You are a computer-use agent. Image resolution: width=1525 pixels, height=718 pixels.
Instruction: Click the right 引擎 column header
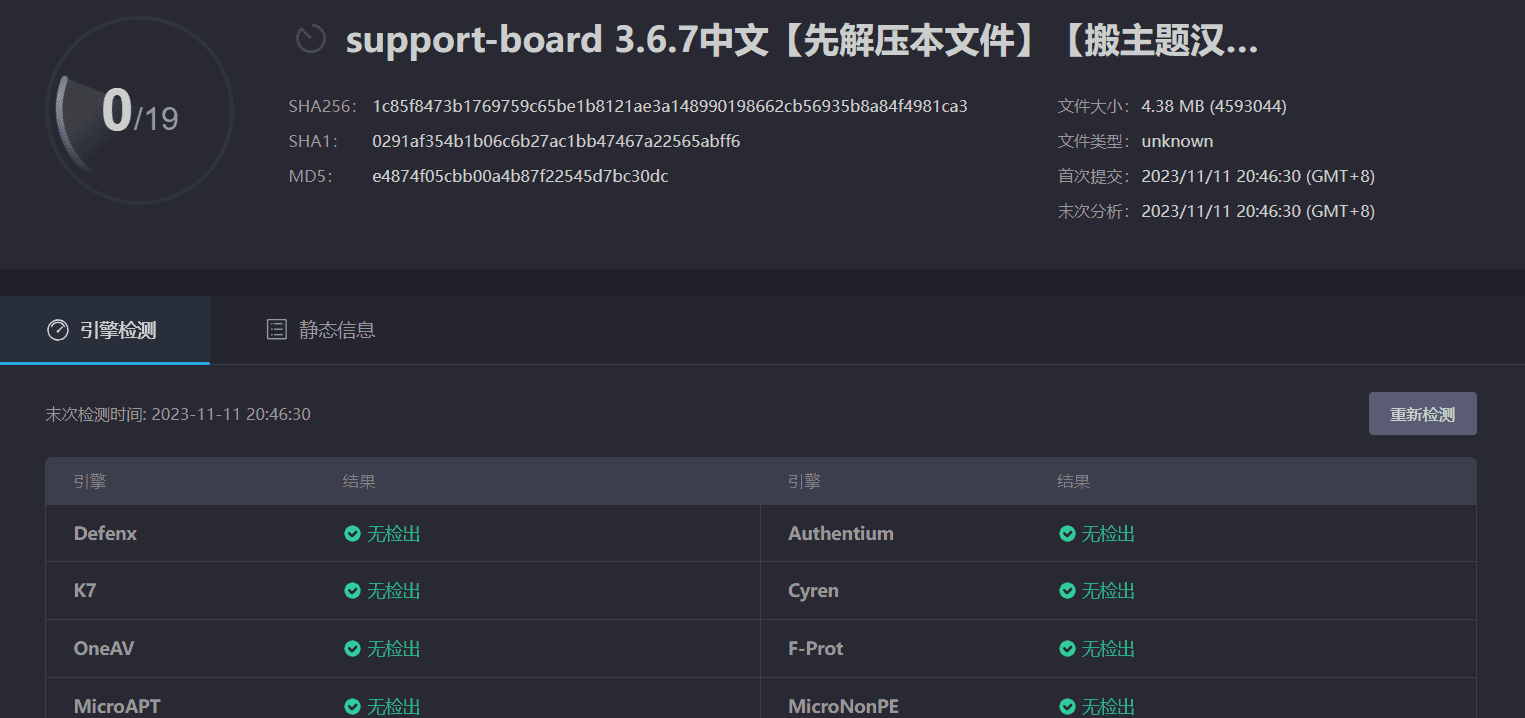point(804,482)
